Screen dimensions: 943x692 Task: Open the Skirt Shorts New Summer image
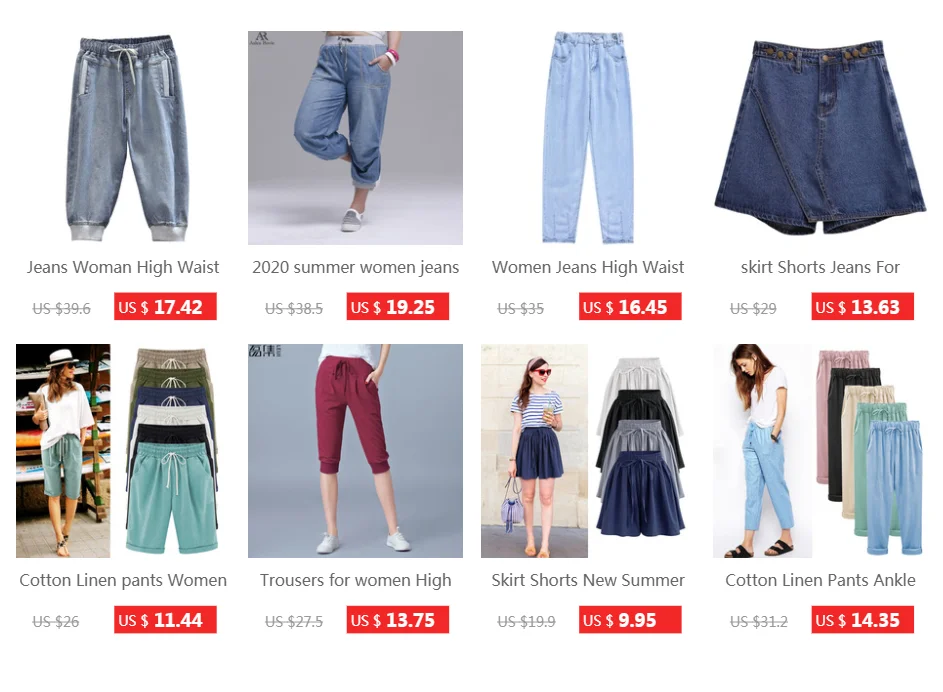[x=588, y=451]
